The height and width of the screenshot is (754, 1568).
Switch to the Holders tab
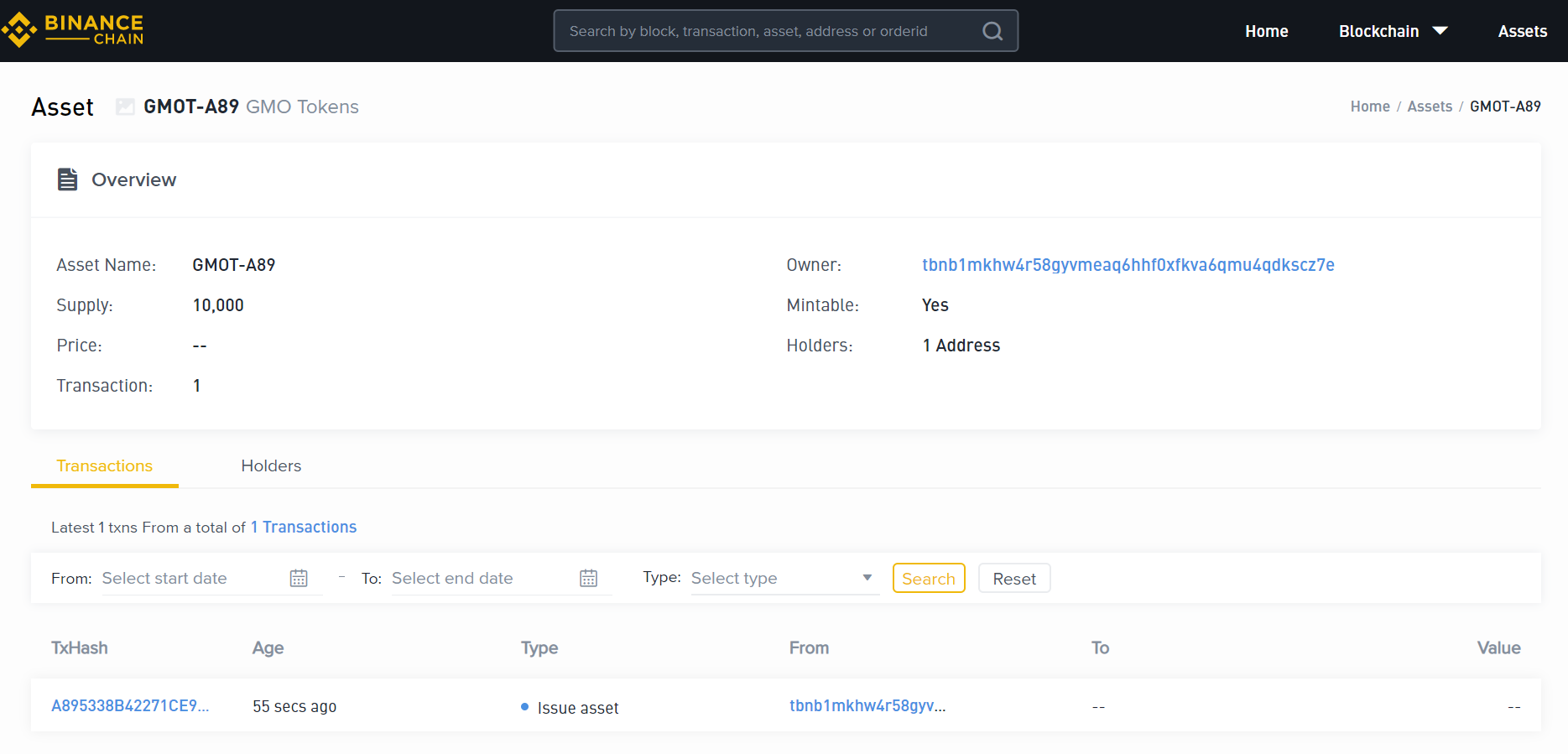271,465
